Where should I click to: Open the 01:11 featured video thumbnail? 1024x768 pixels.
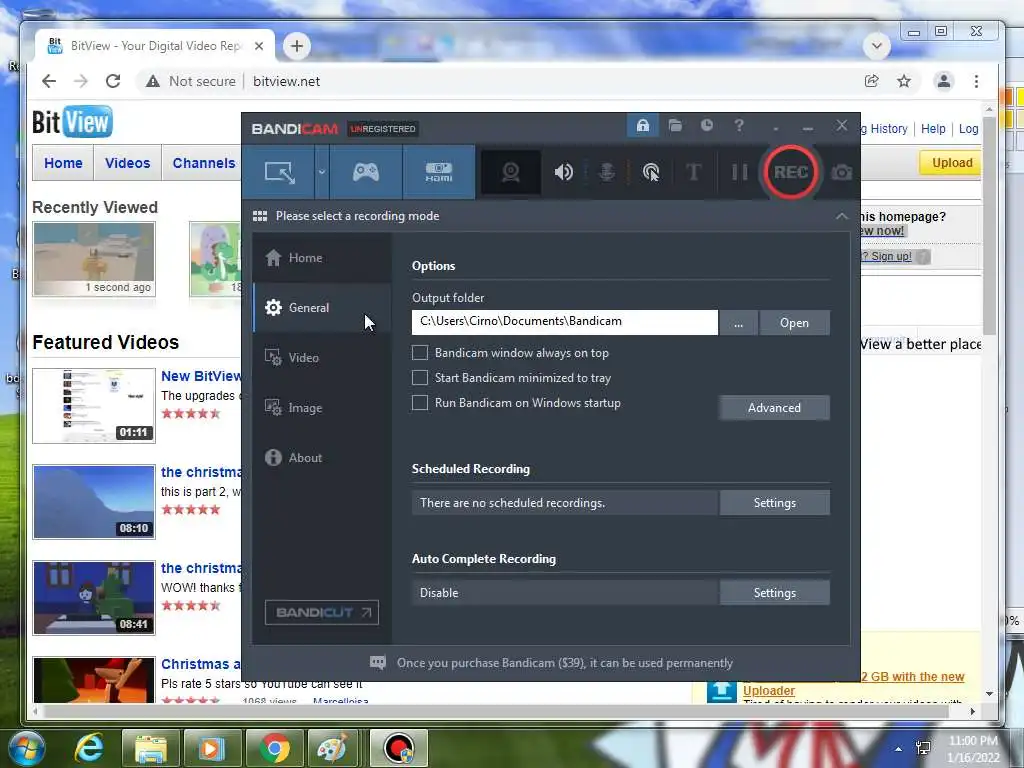[94, 406]
